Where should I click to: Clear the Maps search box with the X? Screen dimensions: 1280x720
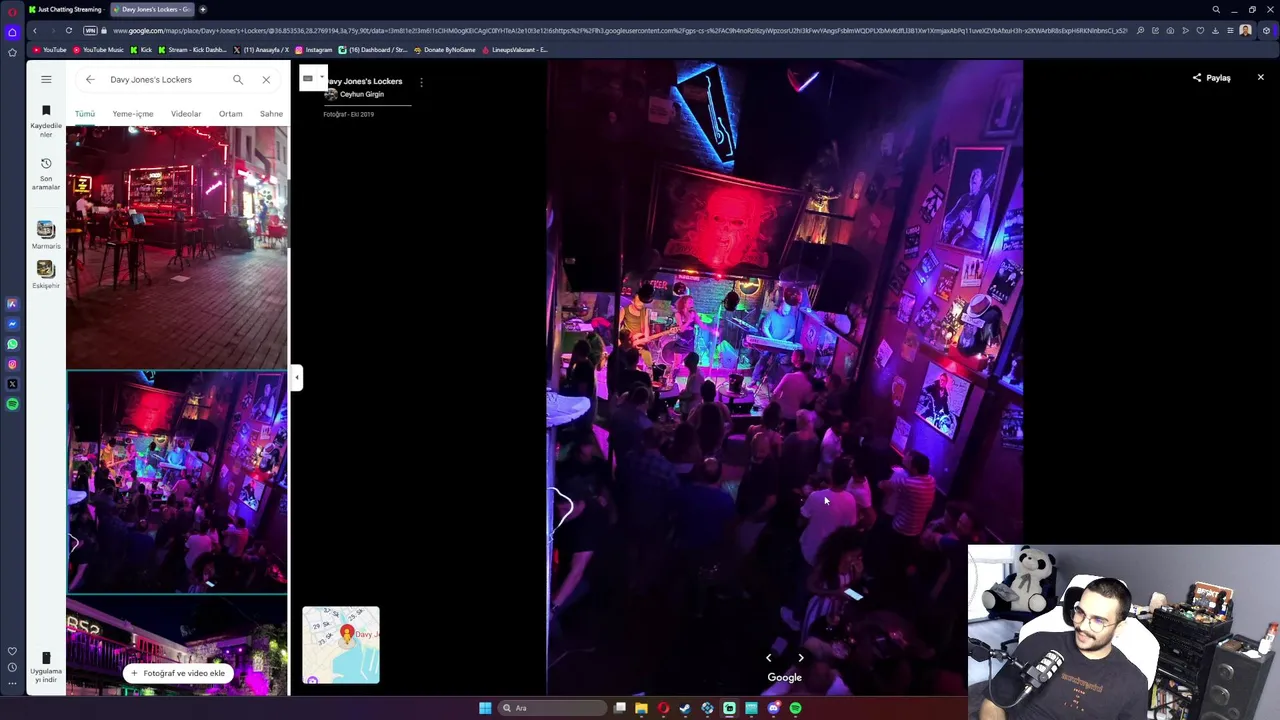[x=266, y=79]
